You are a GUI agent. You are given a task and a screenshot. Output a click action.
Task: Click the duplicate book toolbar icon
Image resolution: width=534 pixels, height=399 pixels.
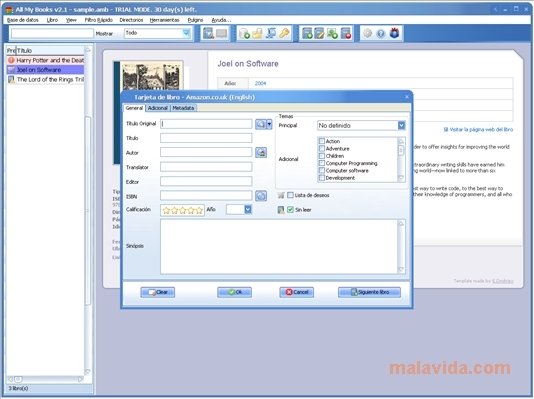(x=332, y=33)
